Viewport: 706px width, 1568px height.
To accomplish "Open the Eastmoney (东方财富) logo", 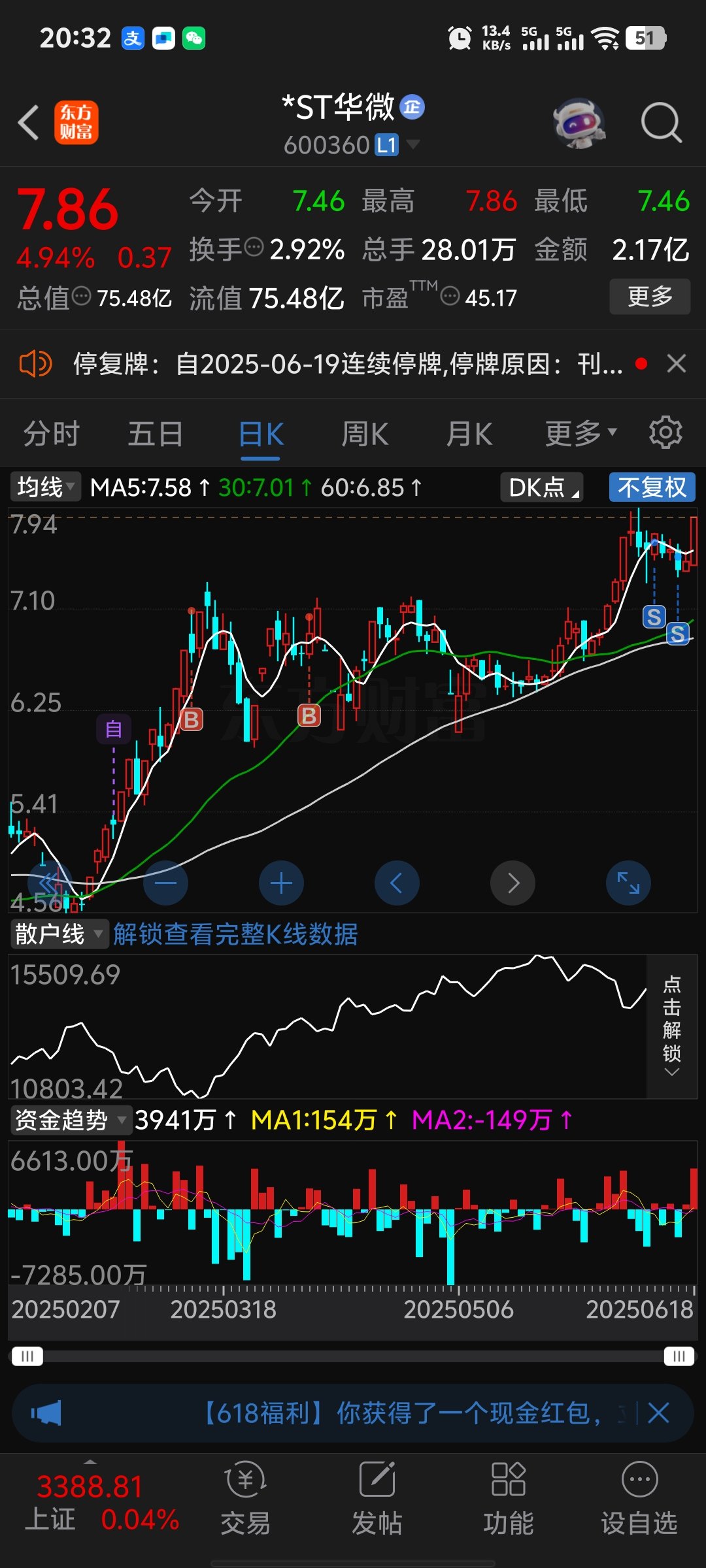I will pyautogui.click(x=76, y=122).
